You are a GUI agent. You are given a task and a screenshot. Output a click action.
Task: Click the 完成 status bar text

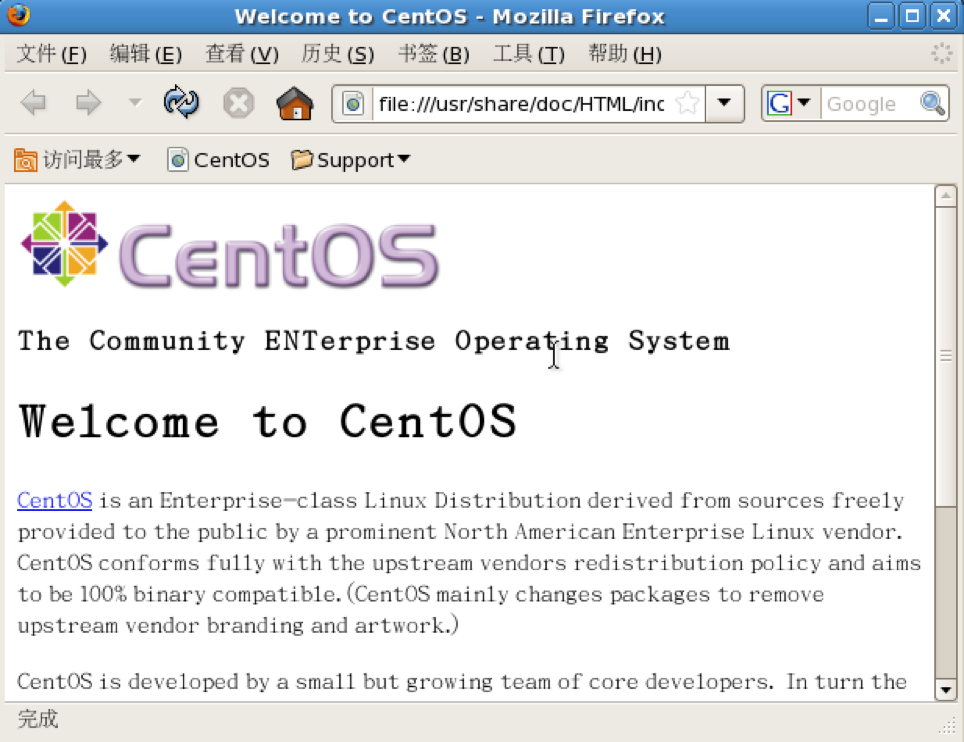click(x=38, y=719)
